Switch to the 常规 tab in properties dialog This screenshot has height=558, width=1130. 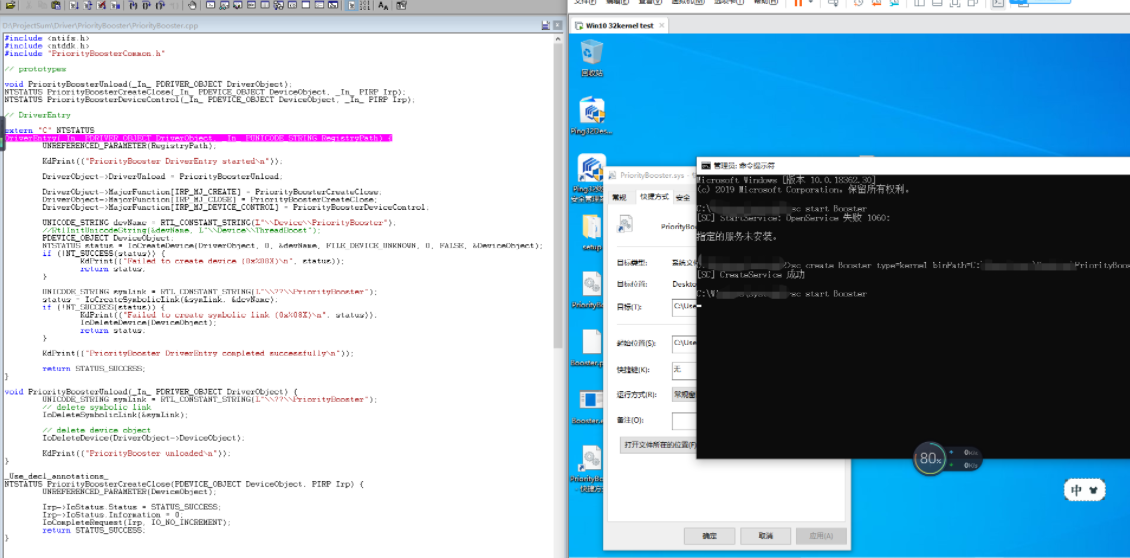pyautogui.click(x=619, y=197)
